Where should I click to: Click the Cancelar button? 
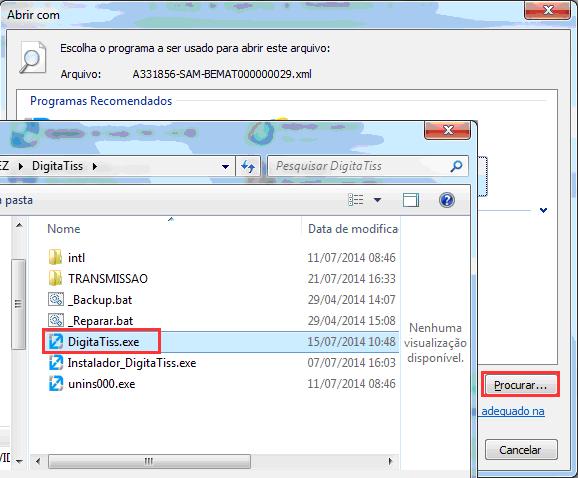(520, 449)
